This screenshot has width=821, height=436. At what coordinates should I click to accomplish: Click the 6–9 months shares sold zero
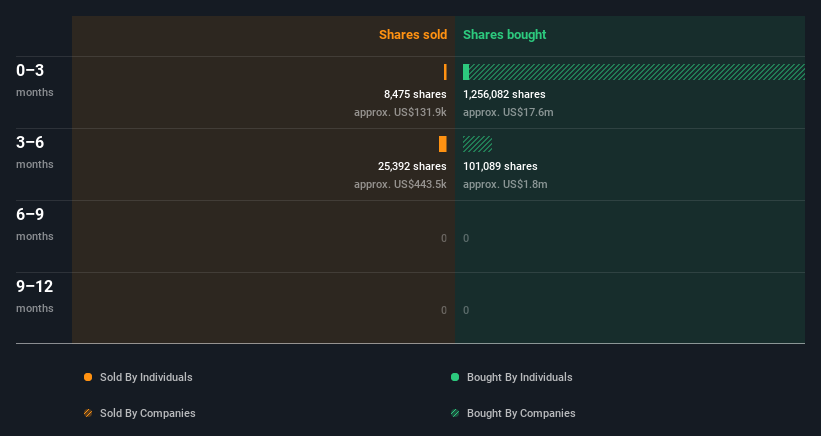tap(443, 238)
